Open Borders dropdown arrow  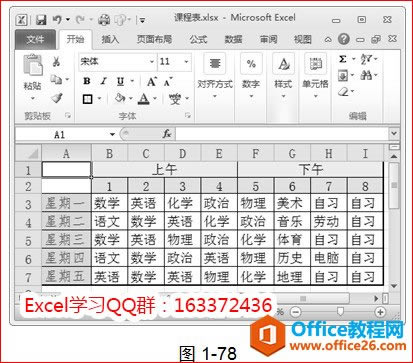[99, 99]
